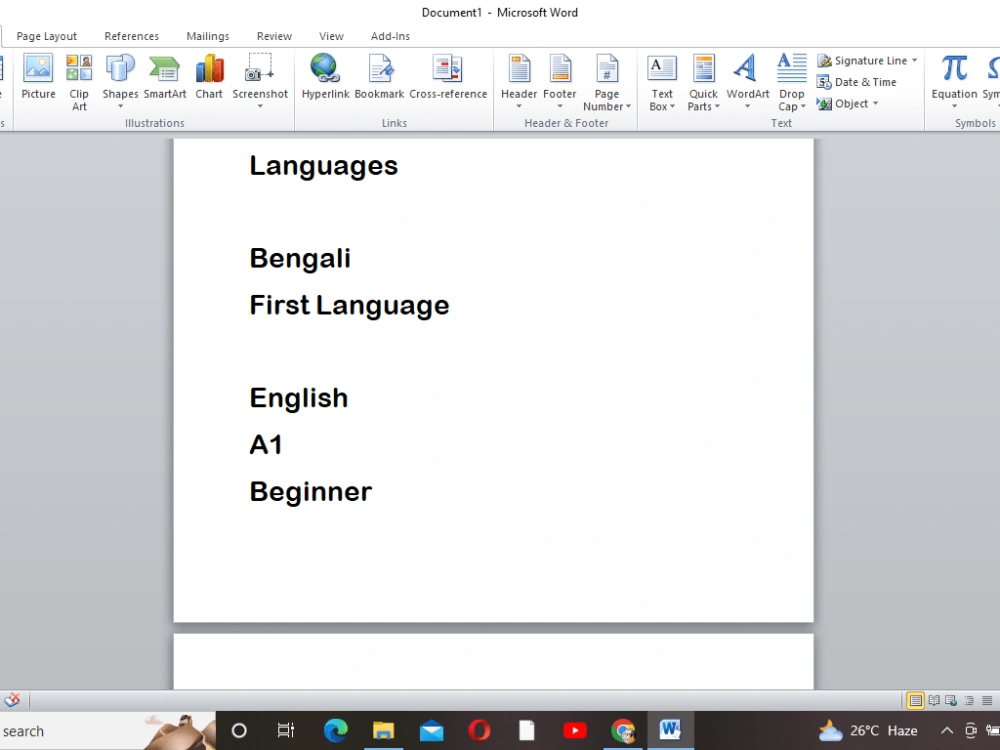The image size is (1000, 750).
Task: Switch to Outline view
Action: pyautogui.click(x=969, y=701)
